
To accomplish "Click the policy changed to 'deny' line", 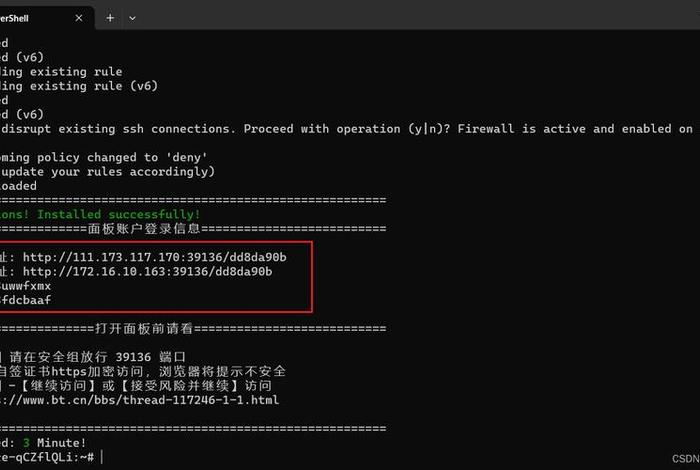I will pyautogui.click(x=104, y=157).
